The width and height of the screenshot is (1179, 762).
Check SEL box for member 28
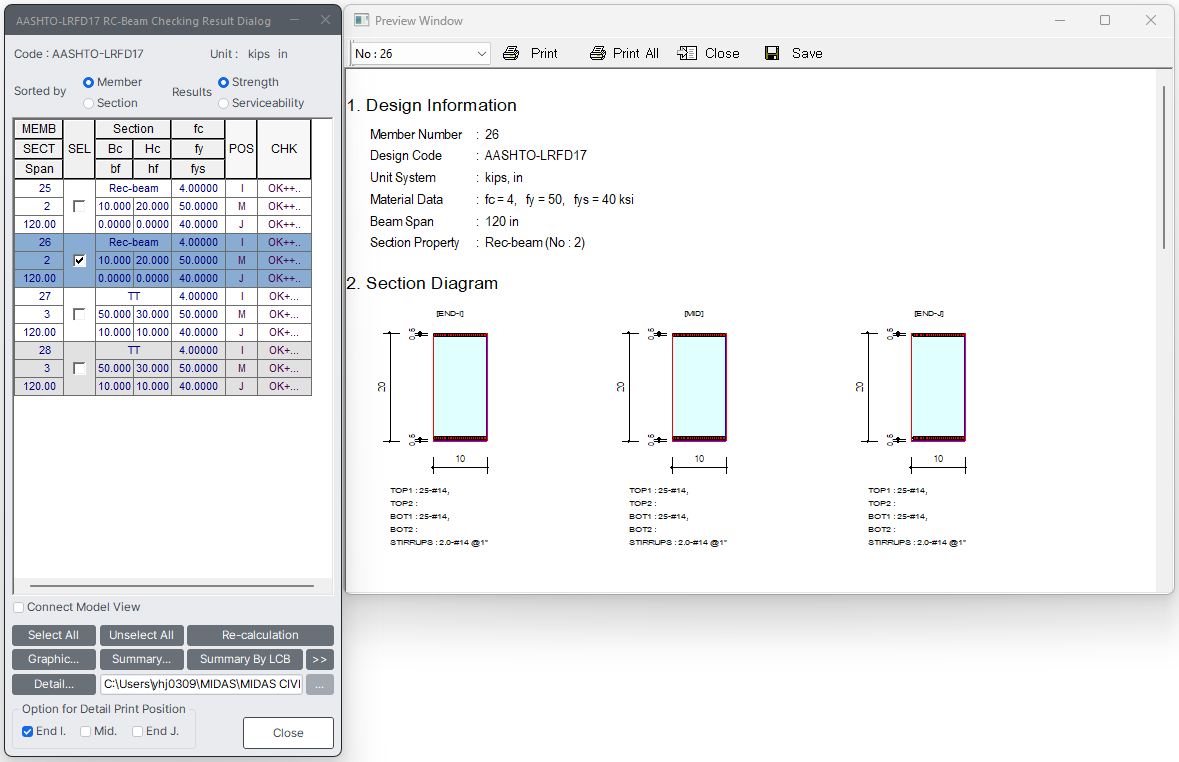point(79,369)
